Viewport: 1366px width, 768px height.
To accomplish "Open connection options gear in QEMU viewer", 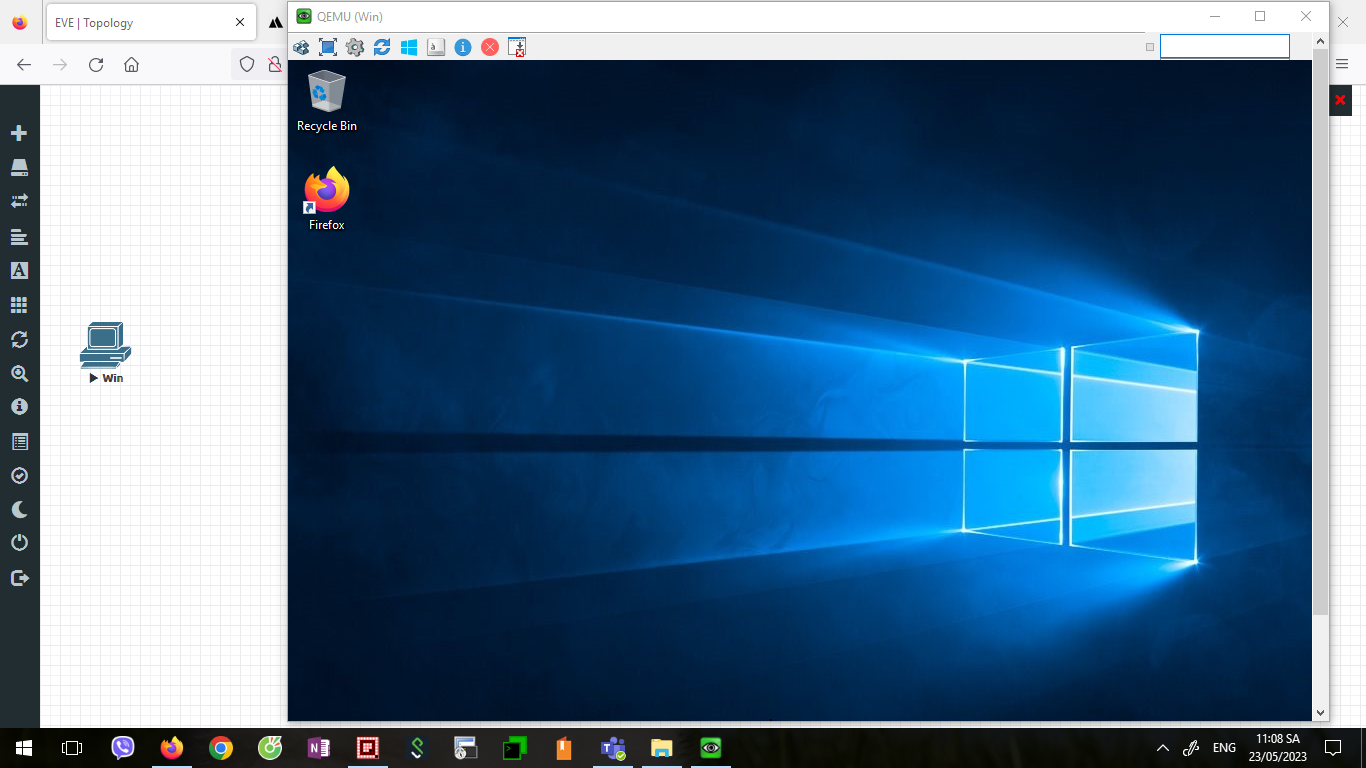I will coord(355,47).
